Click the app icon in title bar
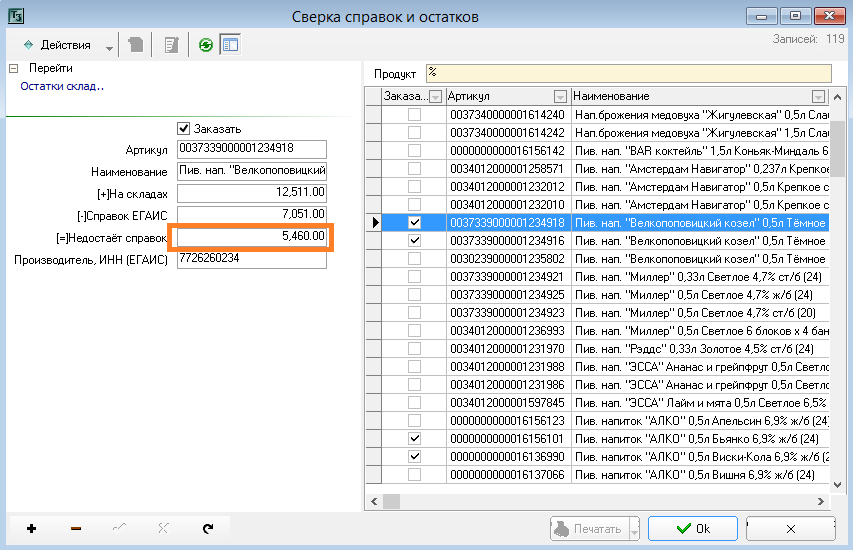853x550 pixels. pos(16,16)
